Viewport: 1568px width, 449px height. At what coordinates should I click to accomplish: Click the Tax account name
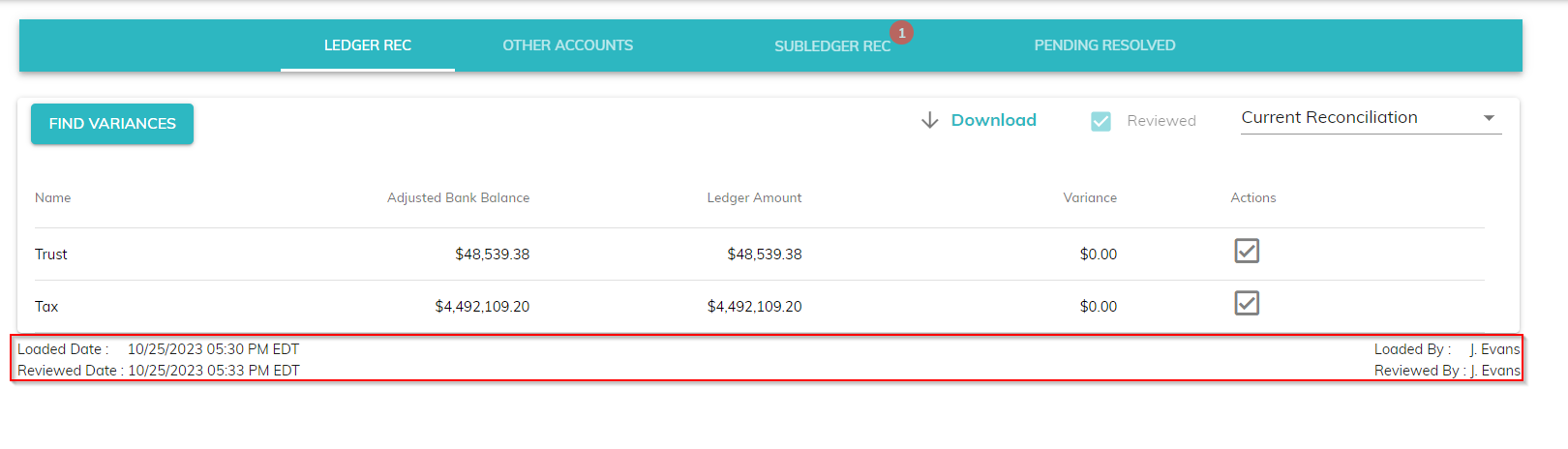click(x=46, y=307)
